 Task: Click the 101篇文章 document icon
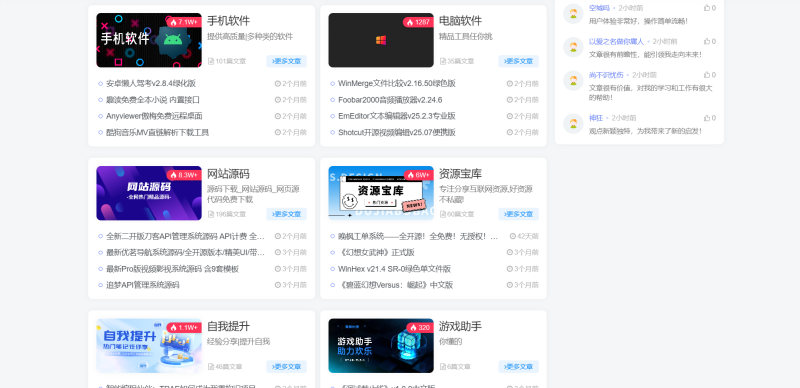coord(211,61)
